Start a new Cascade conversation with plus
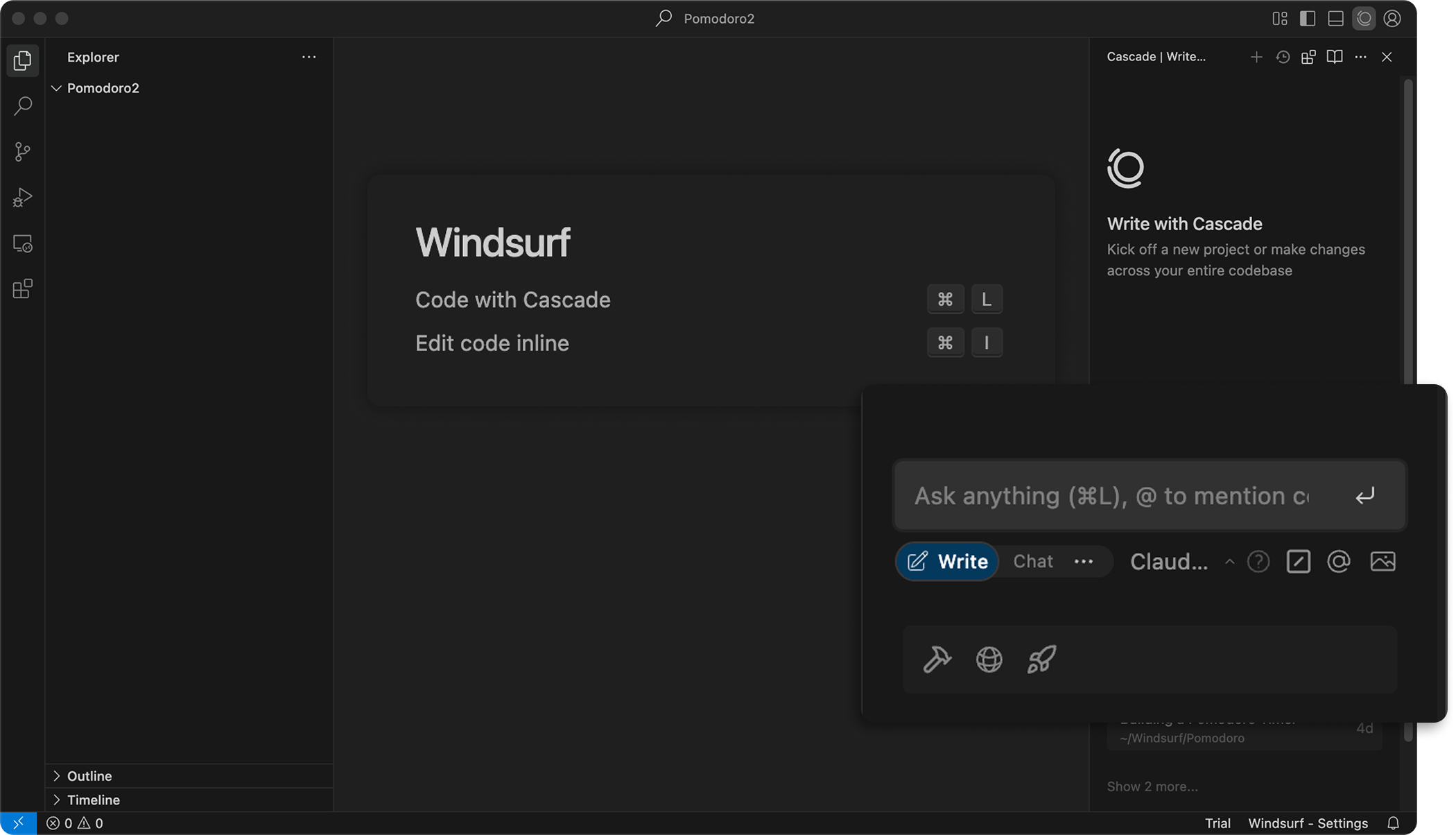This screenshot has width=1456, height=835. pyautogui.click(x=1256, y=57)
